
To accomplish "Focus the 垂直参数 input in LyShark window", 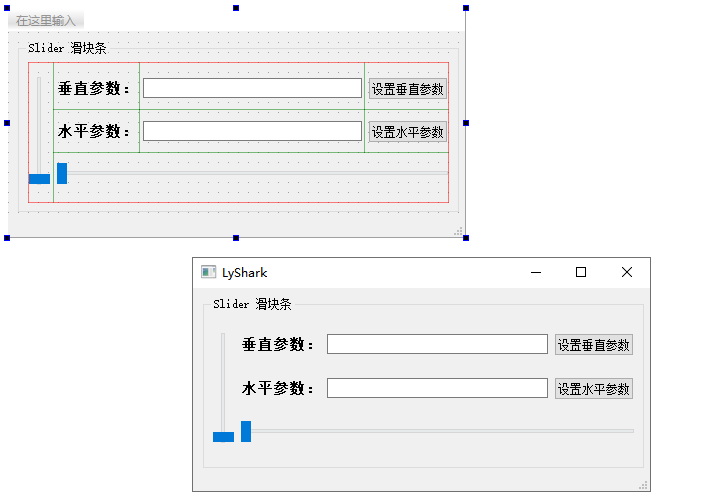I will point(437,344).
